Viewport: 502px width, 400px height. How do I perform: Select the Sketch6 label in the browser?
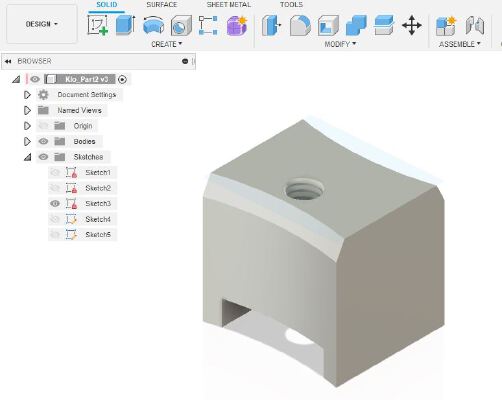pos(98,235)
